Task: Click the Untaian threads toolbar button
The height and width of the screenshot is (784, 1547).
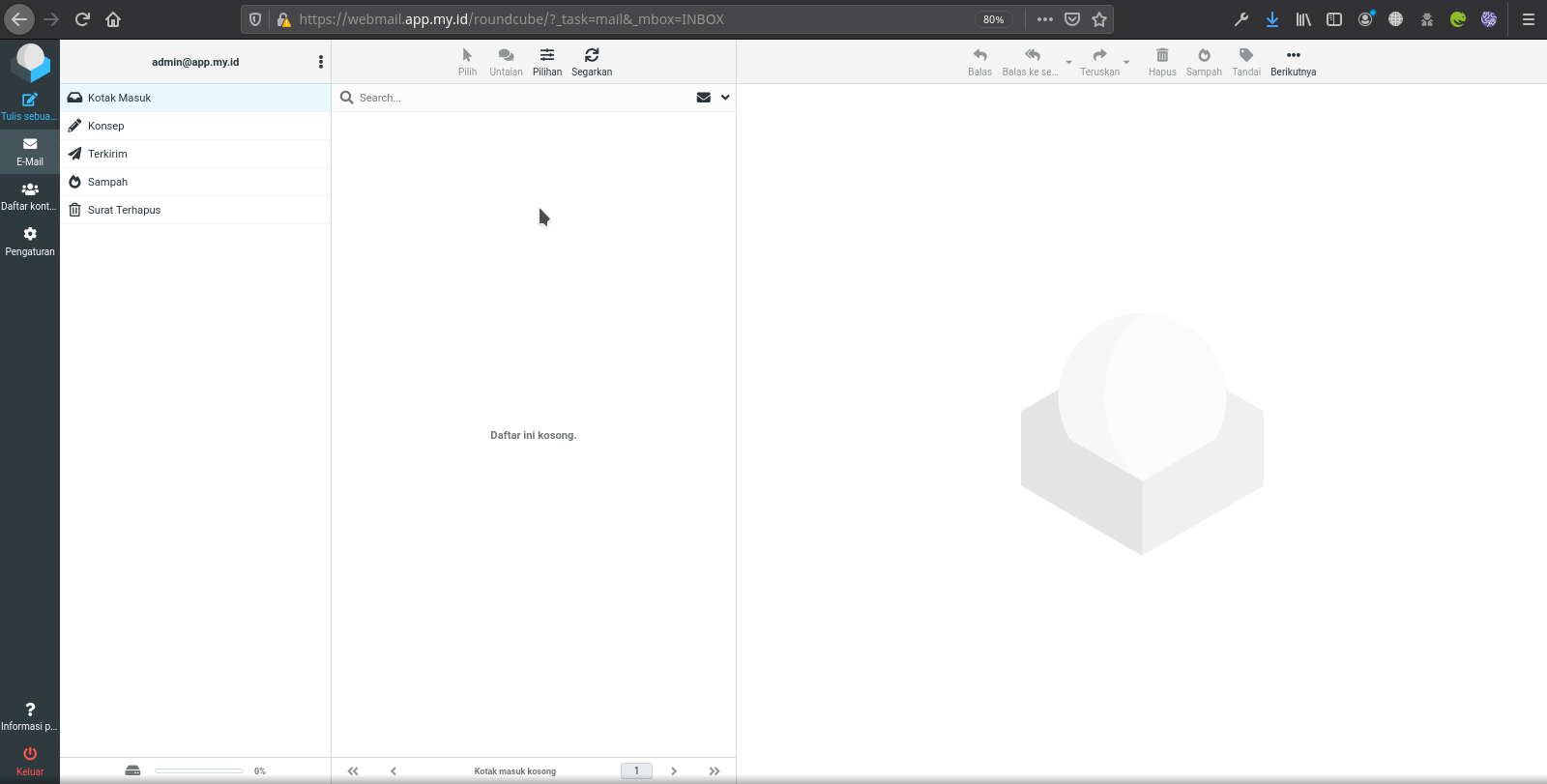Action: pos(506,62)
